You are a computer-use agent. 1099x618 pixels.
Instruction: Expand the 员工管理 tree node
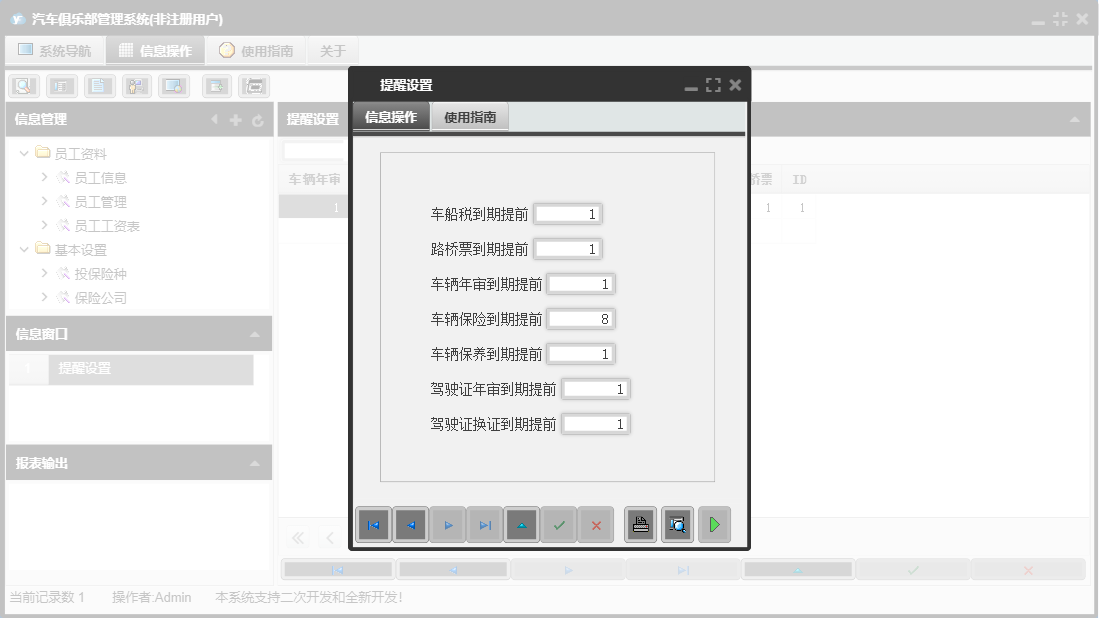click(x=44, y=201)
